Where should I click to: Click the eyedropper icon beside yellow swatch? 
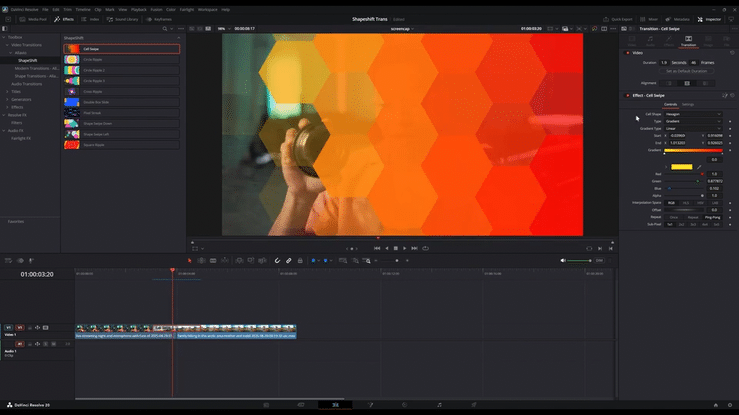(699, 167)
